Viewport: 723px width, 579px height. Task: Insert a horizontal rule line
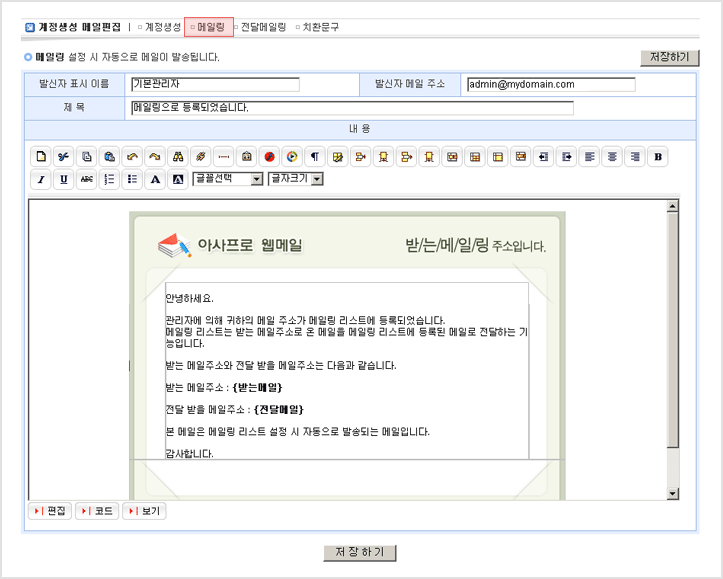(x=223, y=156)
